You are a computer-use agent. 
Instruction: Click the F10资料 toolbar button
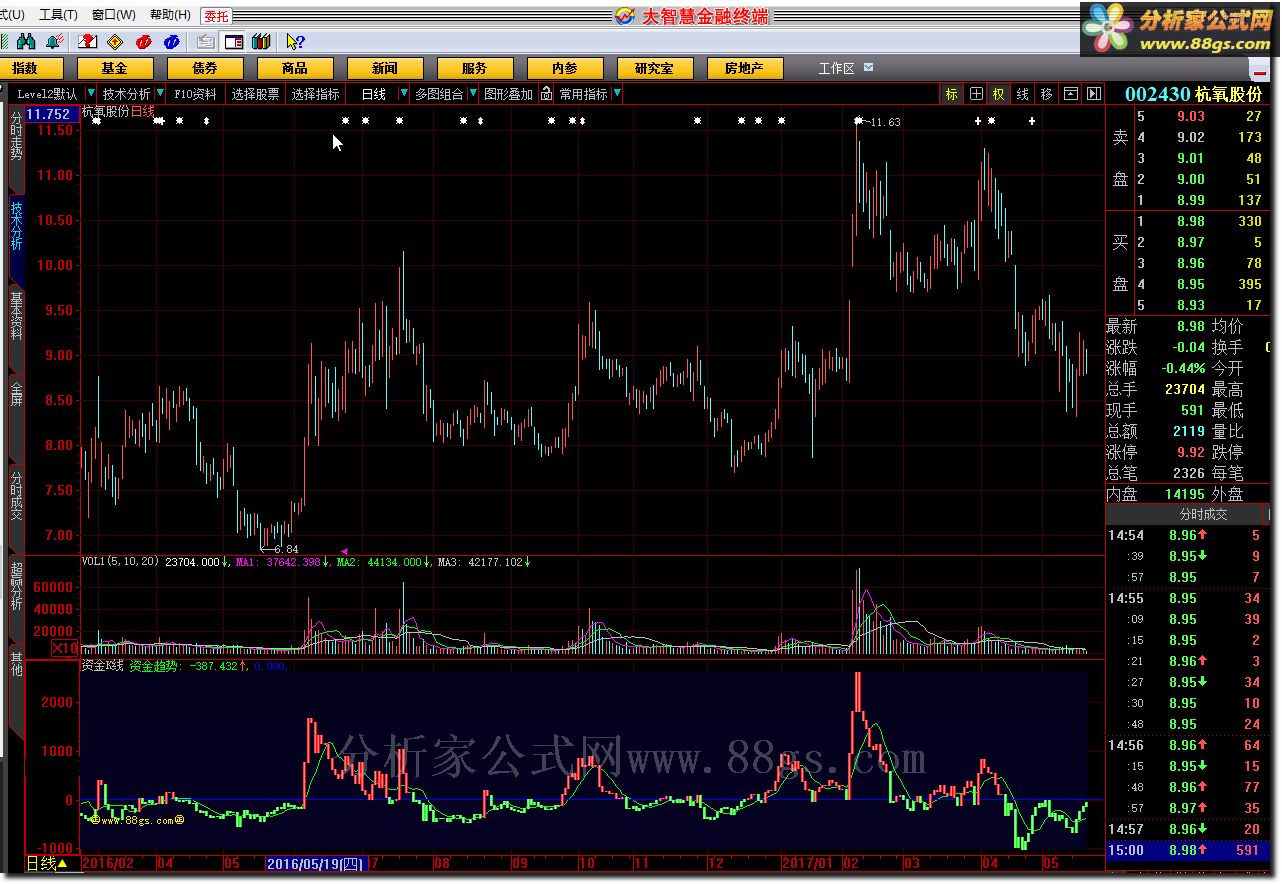pos(195,94)
